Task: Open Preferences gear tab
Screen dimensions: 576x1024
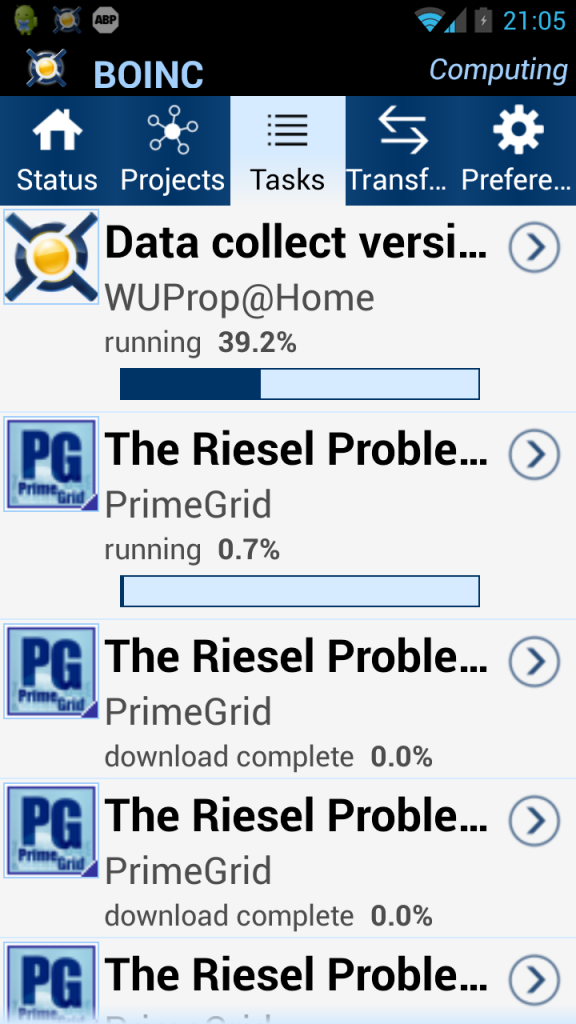Action: coord(519,151)
